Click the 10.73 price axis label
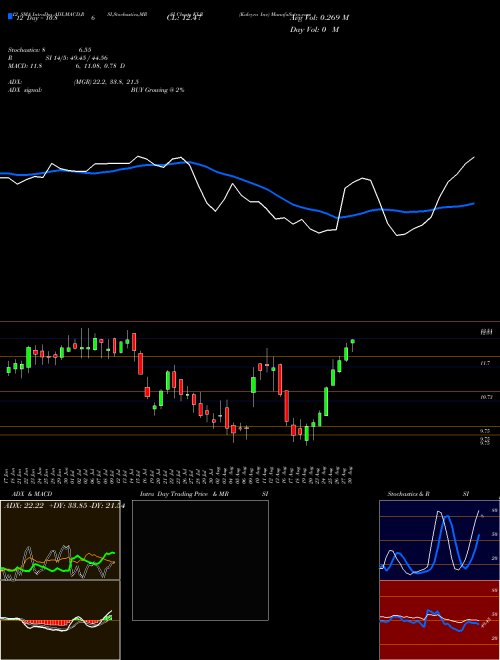The height and width of the screenshot is (660, 500). point(485,397)
